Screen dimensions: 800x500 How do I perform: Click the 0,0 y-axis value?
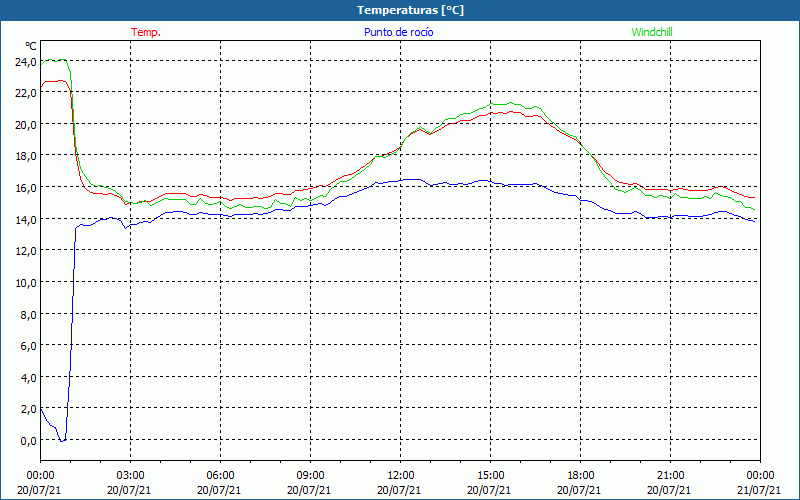pos(28,441)
